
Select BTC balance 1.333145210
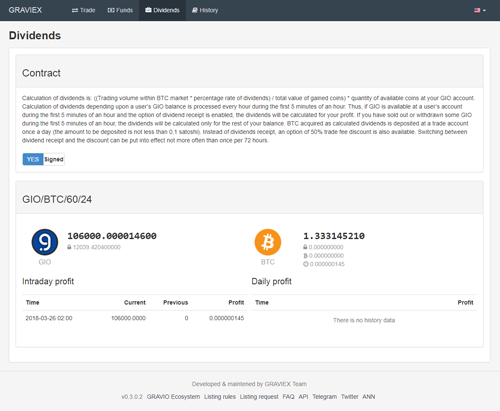334,236
